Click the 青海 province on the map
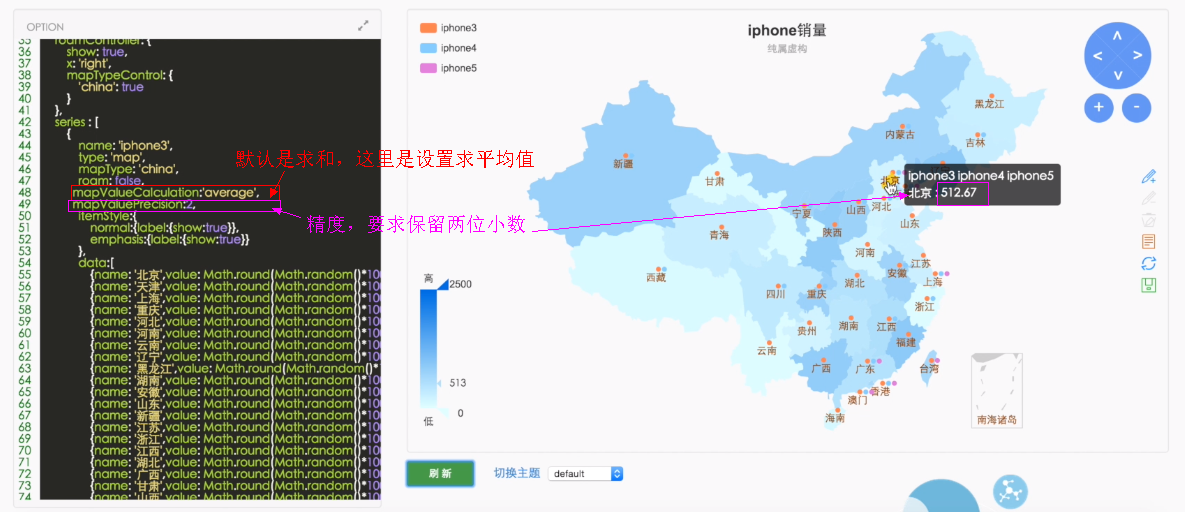The height and width of the screenshot is (512, 1185). click(719, 235)
